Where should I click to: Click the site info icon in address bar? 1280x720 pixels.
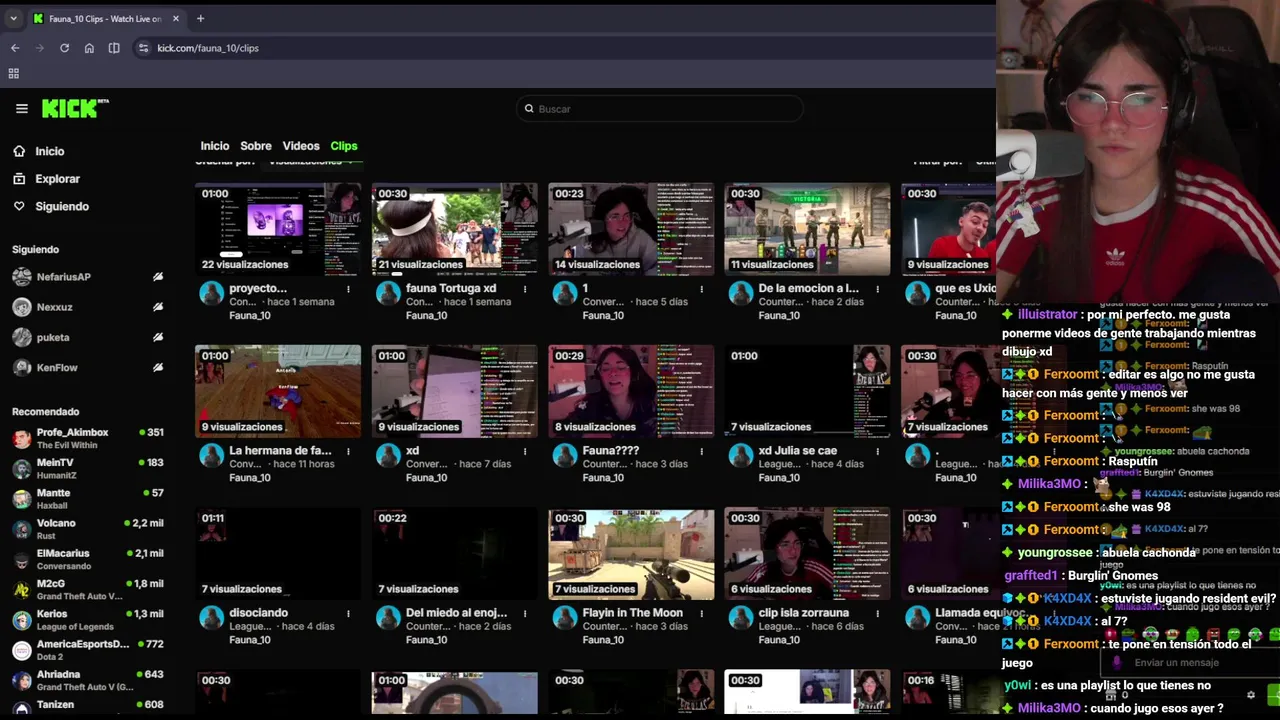pos(143,48)
